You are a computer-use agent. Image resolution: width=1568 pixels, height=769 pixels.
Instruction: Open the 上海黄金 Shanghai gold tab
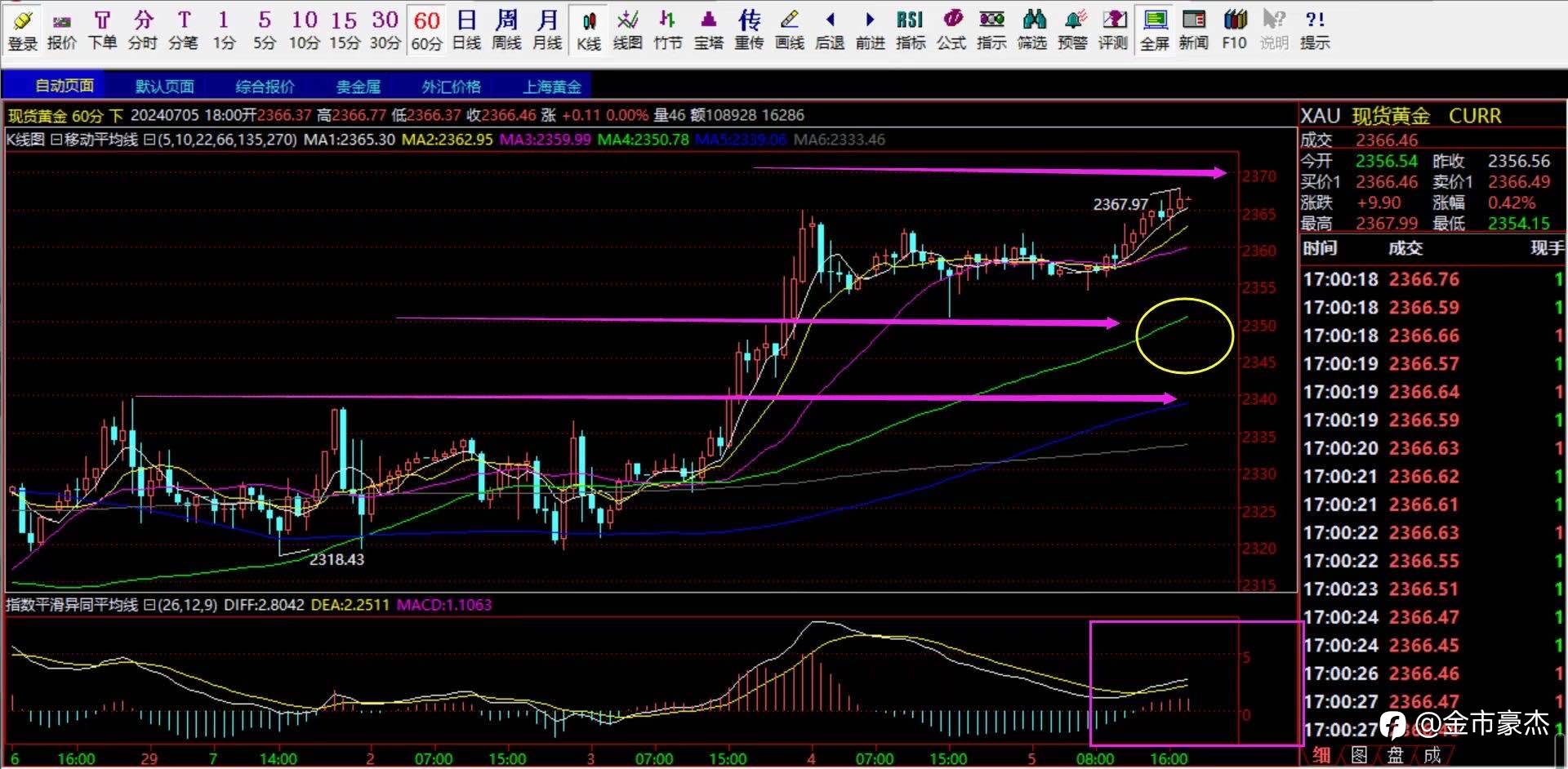pyautogui.click(x=552, y=87)
